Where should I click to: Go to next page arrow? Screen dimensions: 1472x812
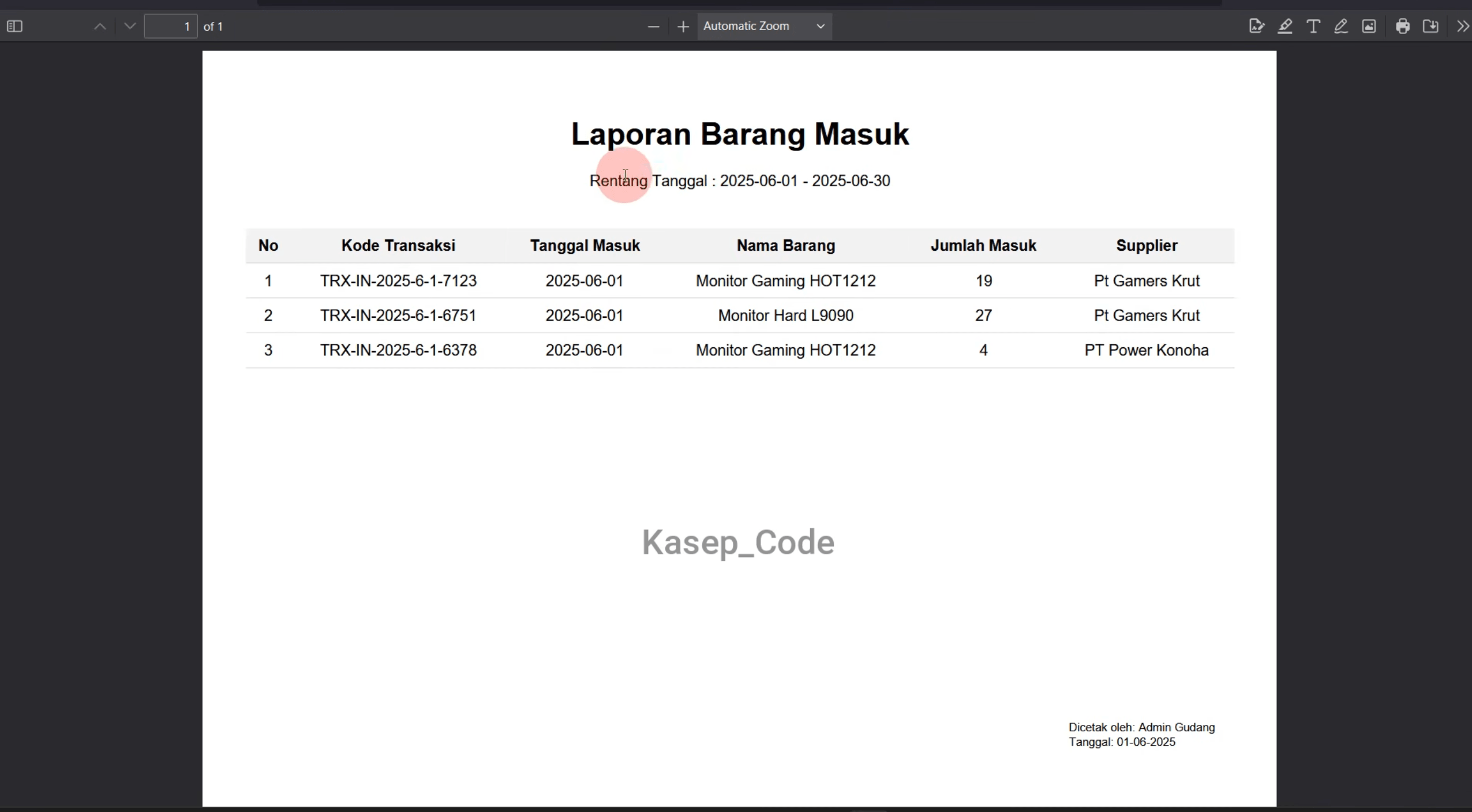click(x=130, y=27)
